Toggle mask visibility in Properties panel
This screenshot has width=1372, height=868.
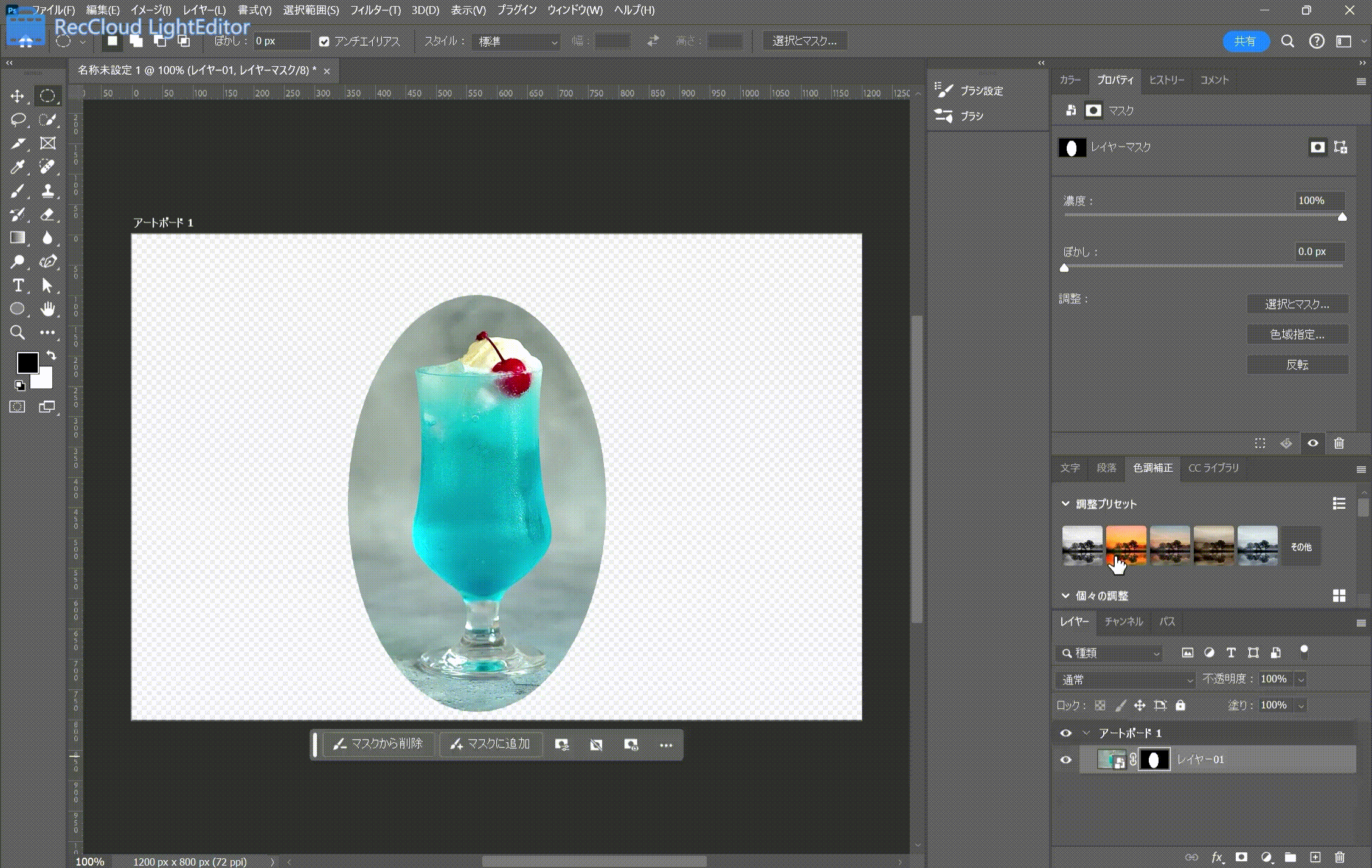1312,443
